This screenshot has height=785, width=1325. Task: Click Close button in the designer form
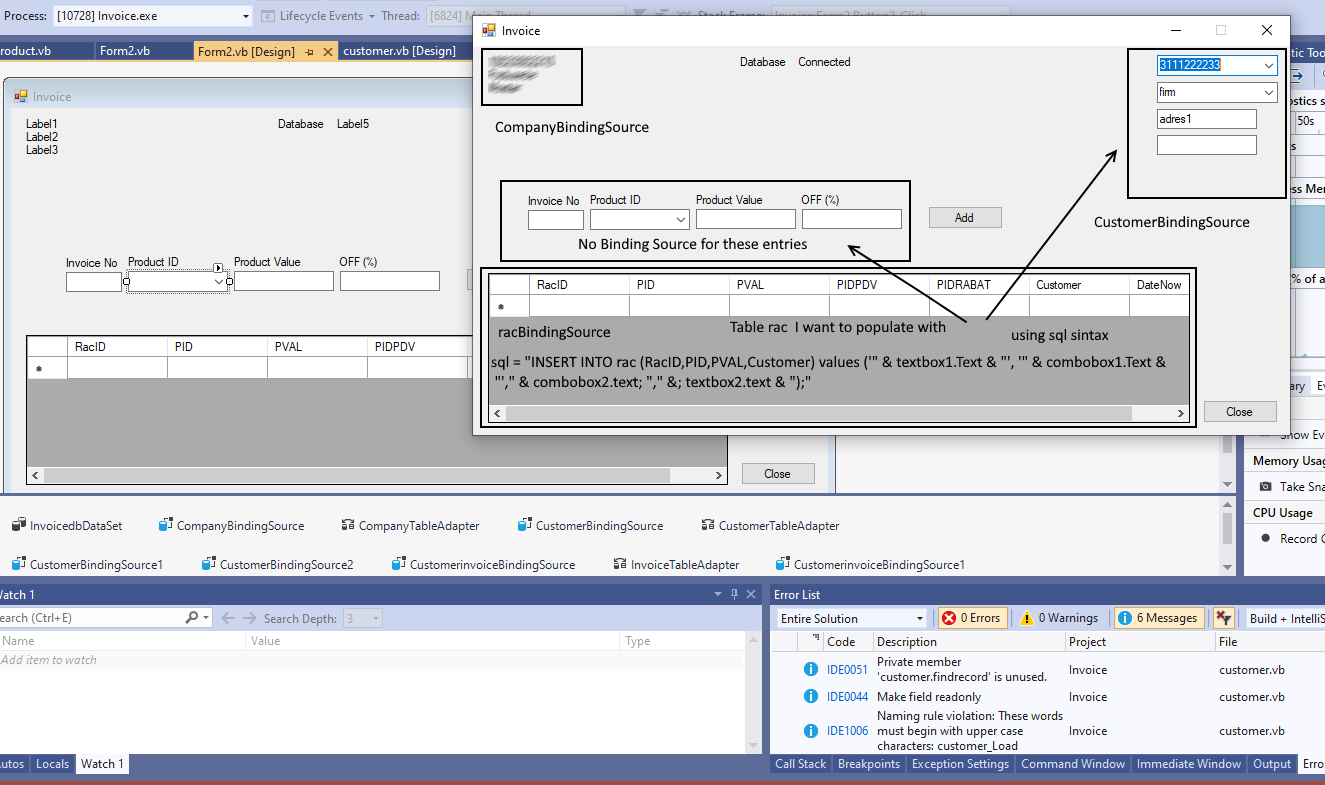click(x=777, y=474)
